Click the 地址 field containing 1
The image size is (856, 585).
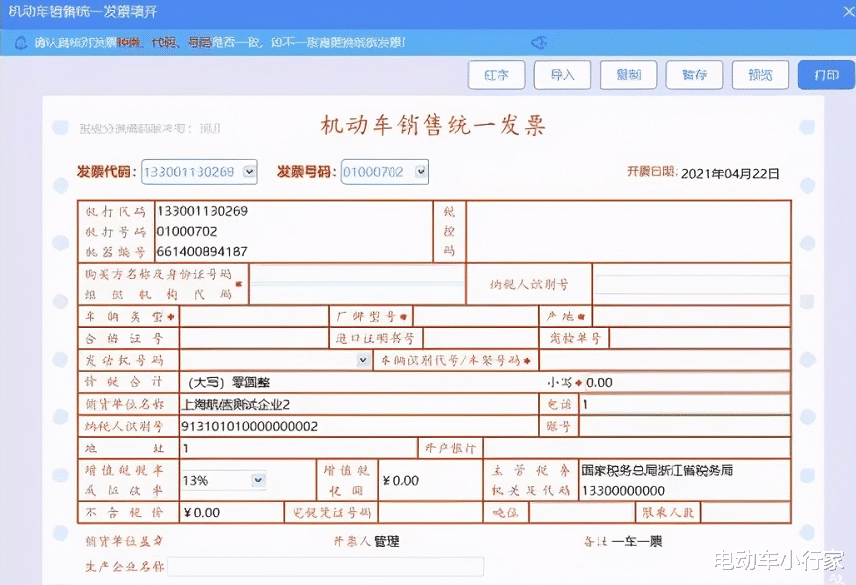coord(299,448)
